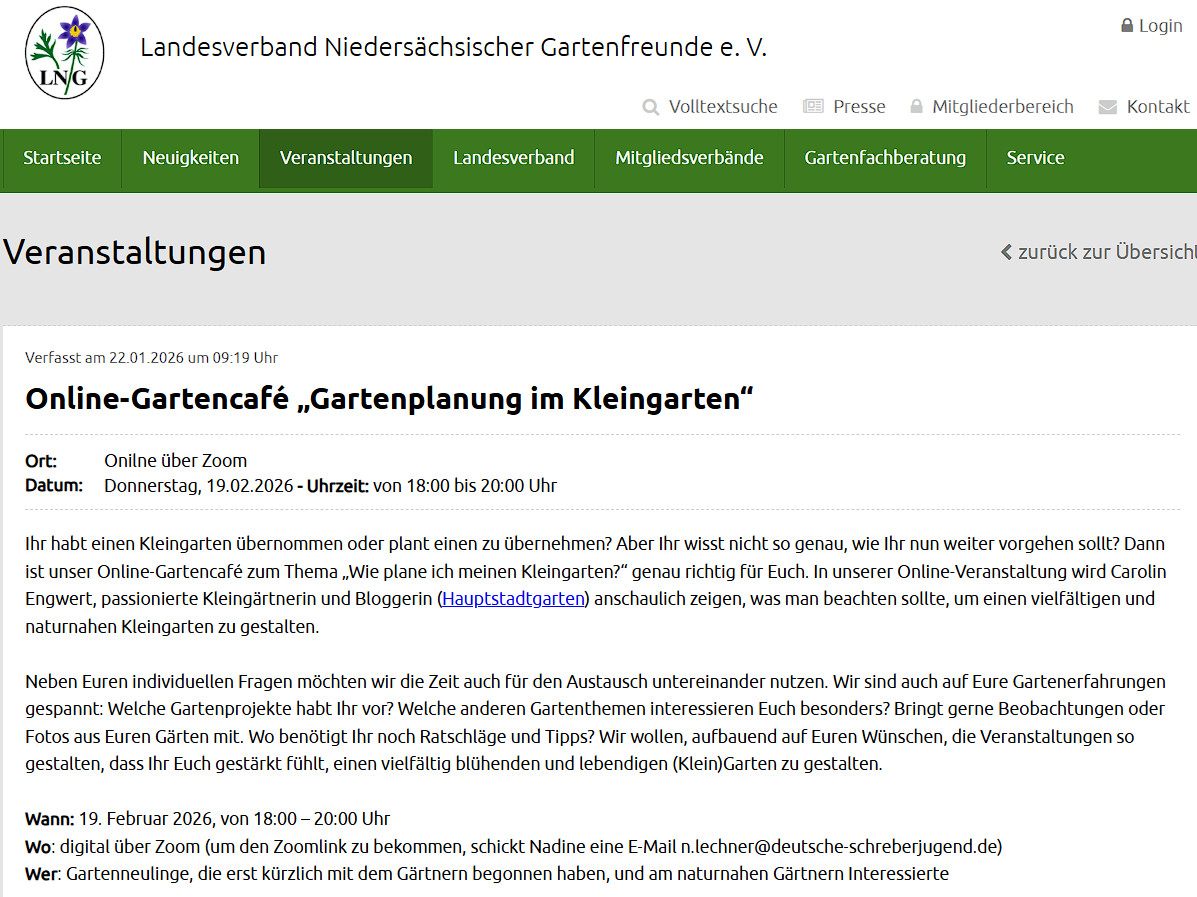
Task: Click the LNG flower logo
Action: tap(63, 52)
